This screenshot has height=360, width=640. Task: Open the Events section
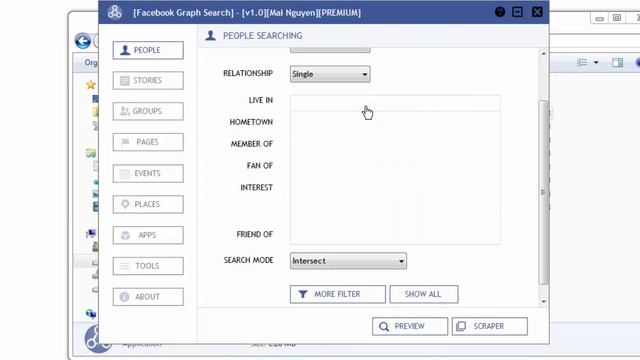tap(148, 173)
